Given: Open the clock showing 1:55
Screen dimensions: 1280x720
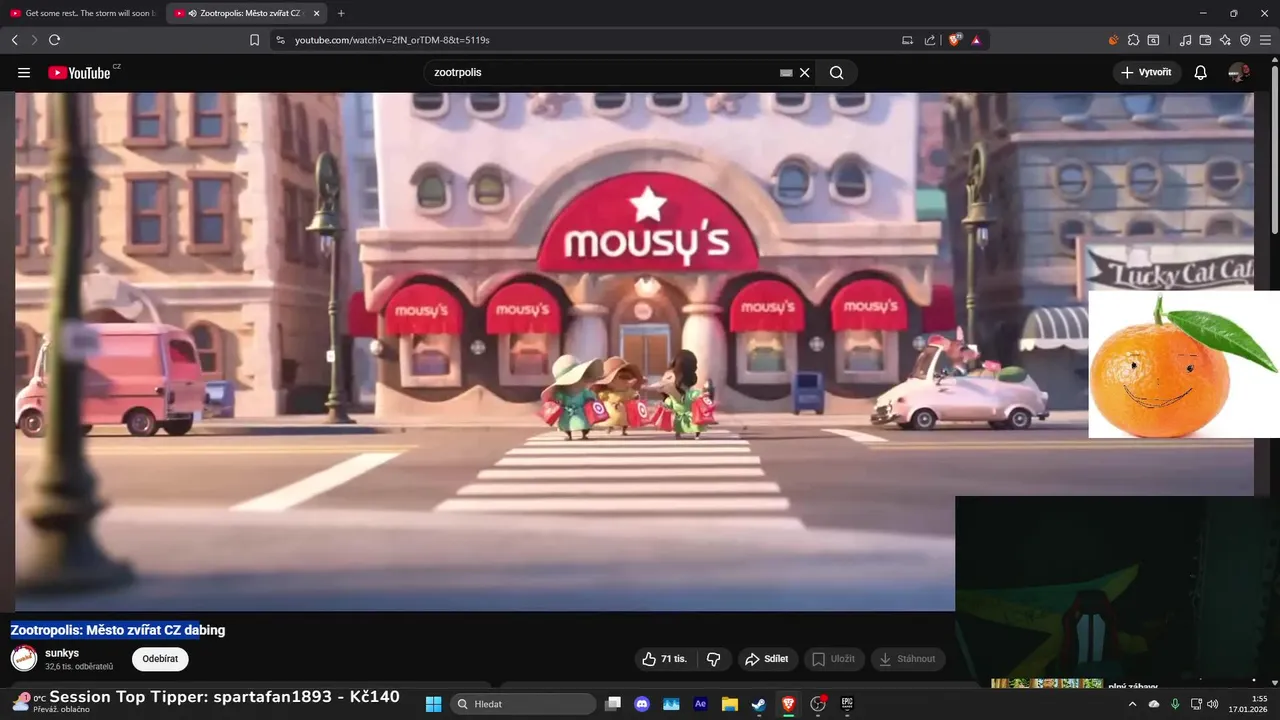Looking at the screenshot, I should click(1250, 704).
